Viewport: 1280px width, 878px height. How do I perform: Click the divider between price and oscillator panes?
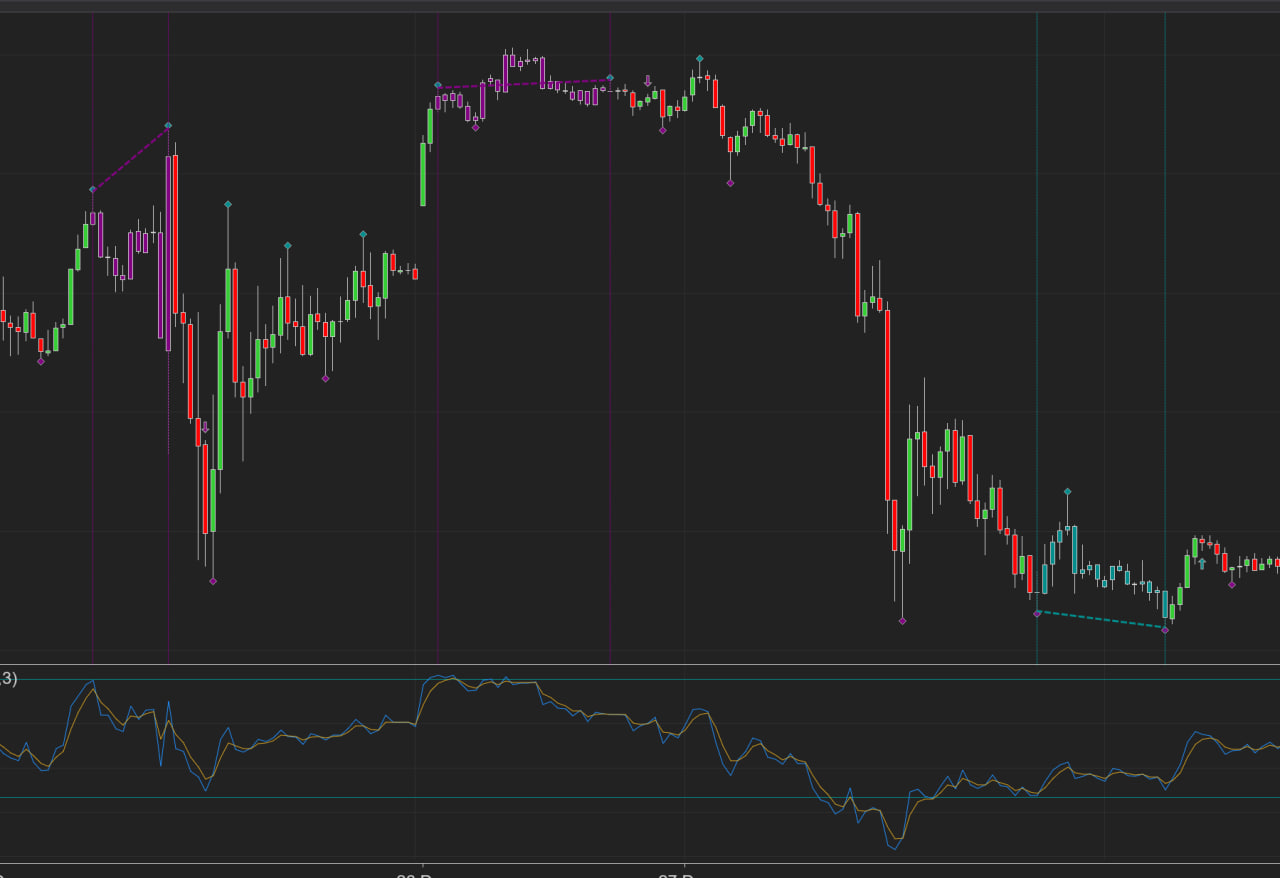[x=640, y=664]
